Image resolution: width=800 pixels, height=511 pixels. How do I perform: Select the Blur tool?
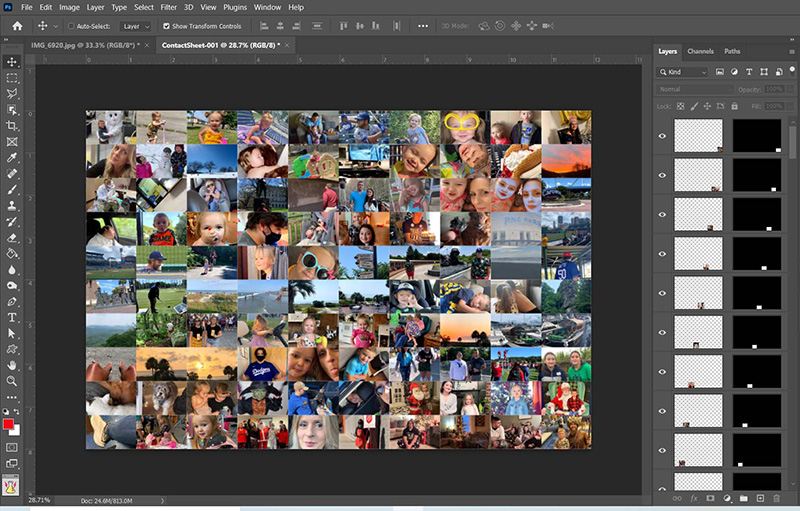click(x=12, y=269)
